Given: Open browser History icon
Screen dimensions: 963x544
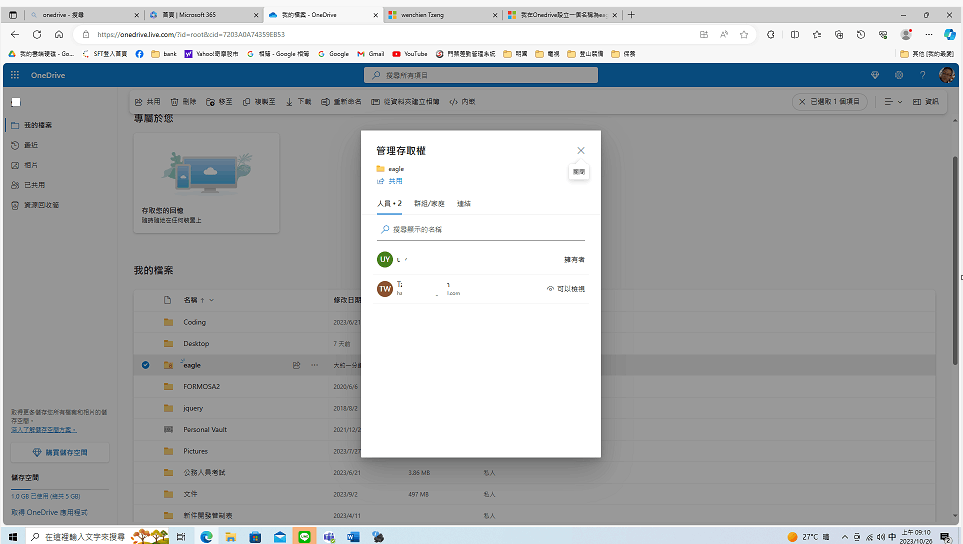Looking at the screenshot, I should [861, 34].
